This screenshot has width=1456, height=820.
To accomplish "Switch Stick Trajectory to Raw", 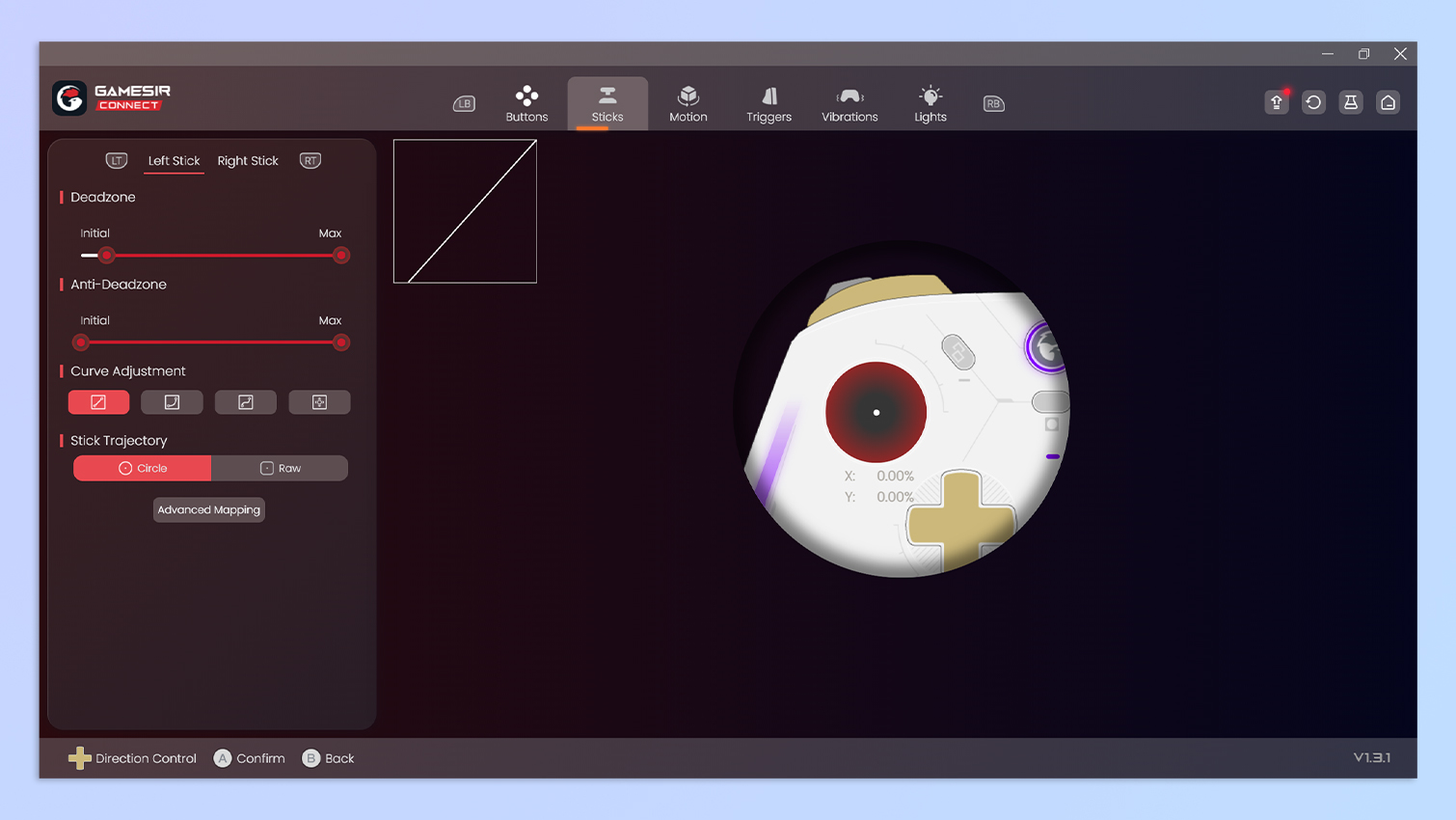I will click(x=280, y=468).
